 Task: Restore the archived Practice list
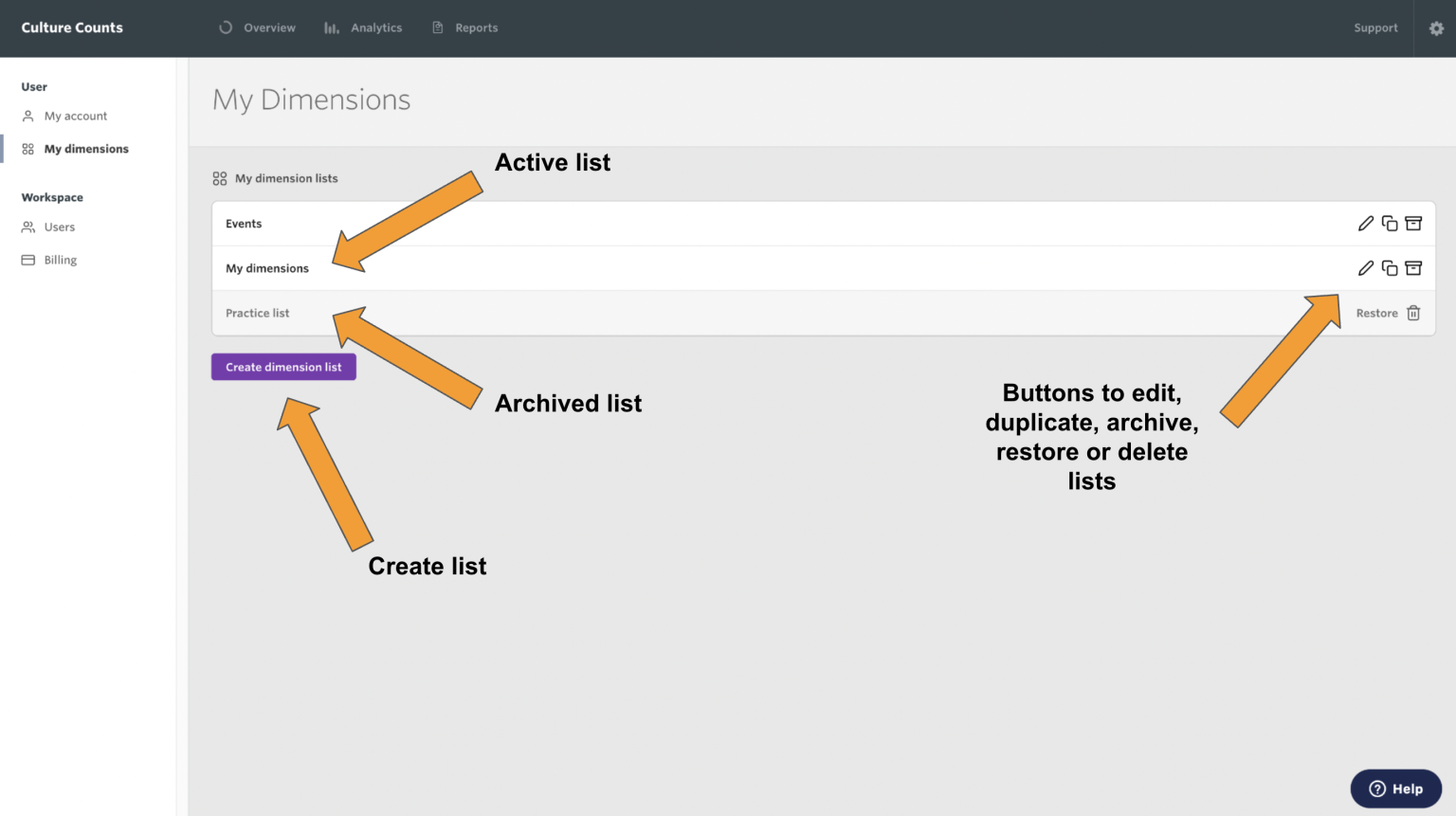1376,313
